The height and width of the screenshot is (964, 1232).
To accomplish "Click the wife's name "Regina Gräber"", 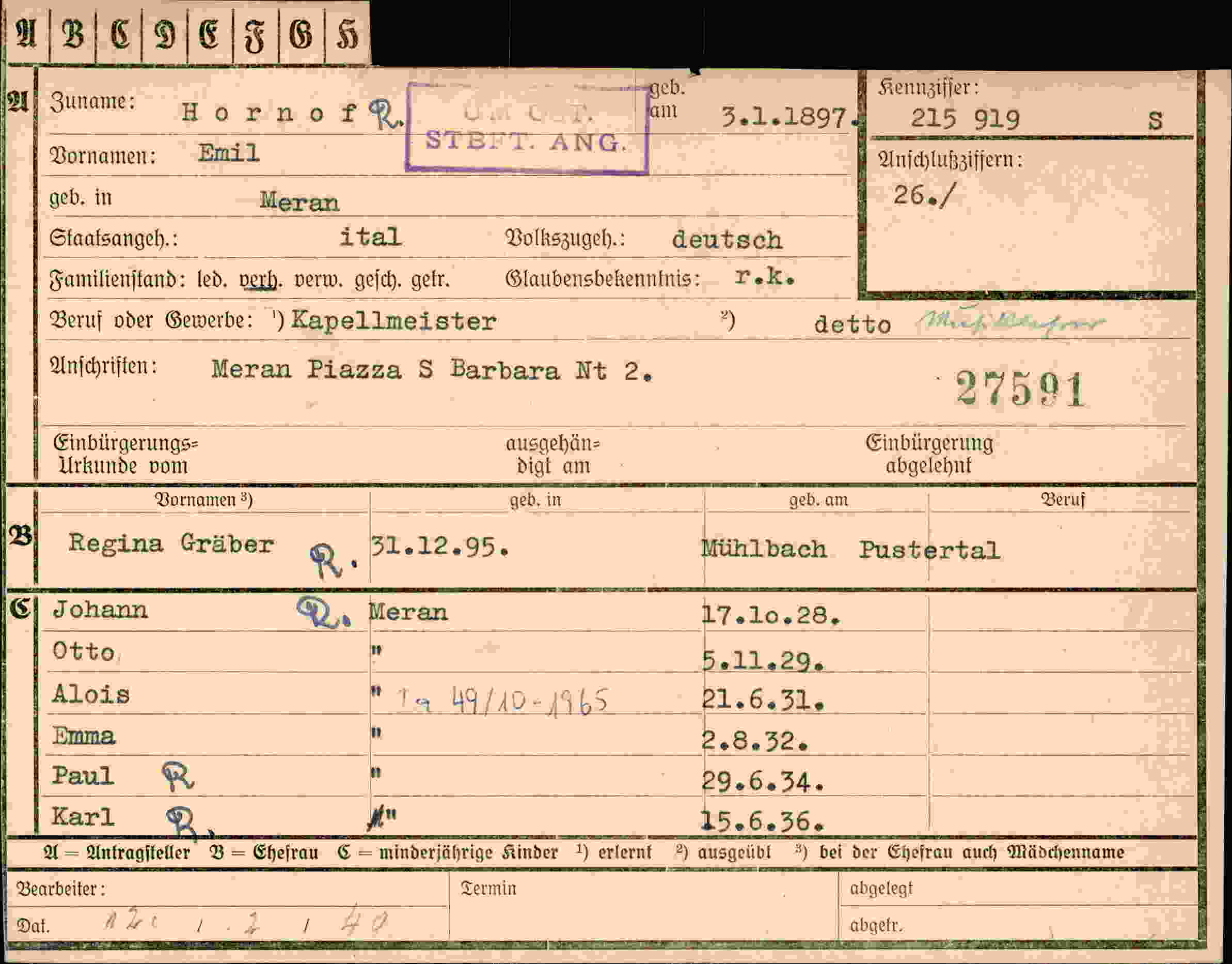I will coord(171,543).
